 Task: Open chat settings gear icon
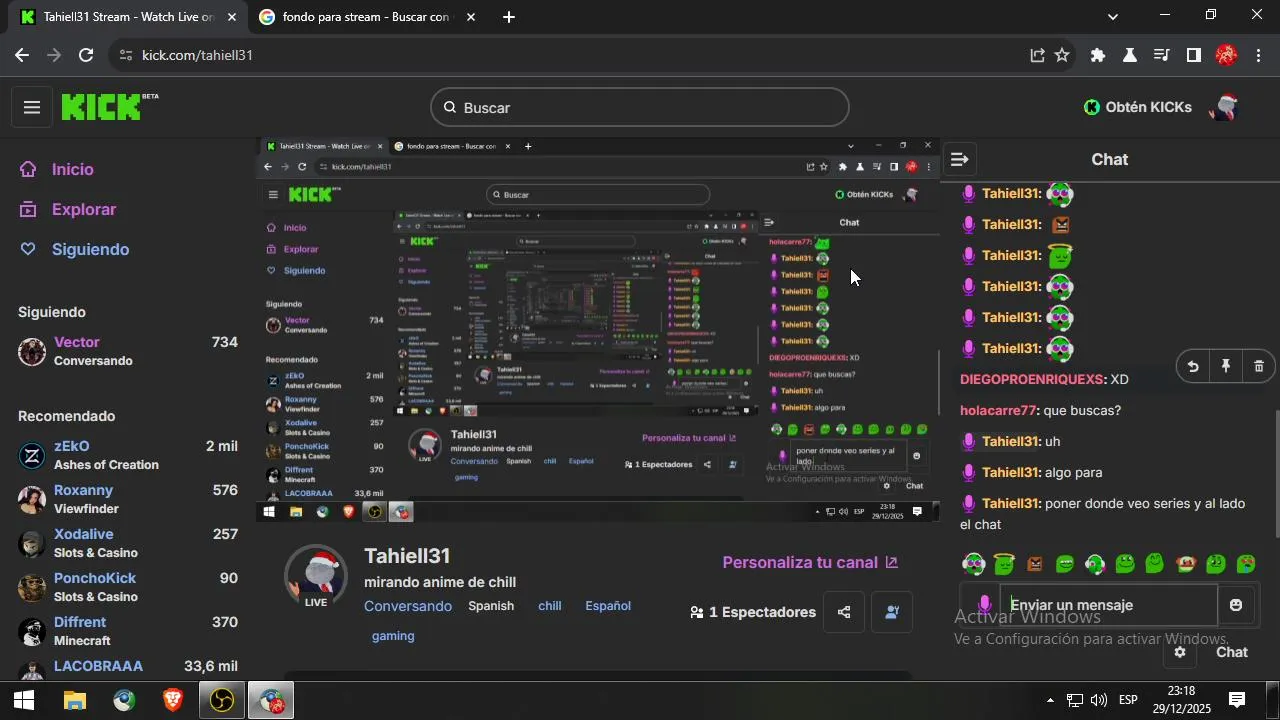tap(1180, 652)
